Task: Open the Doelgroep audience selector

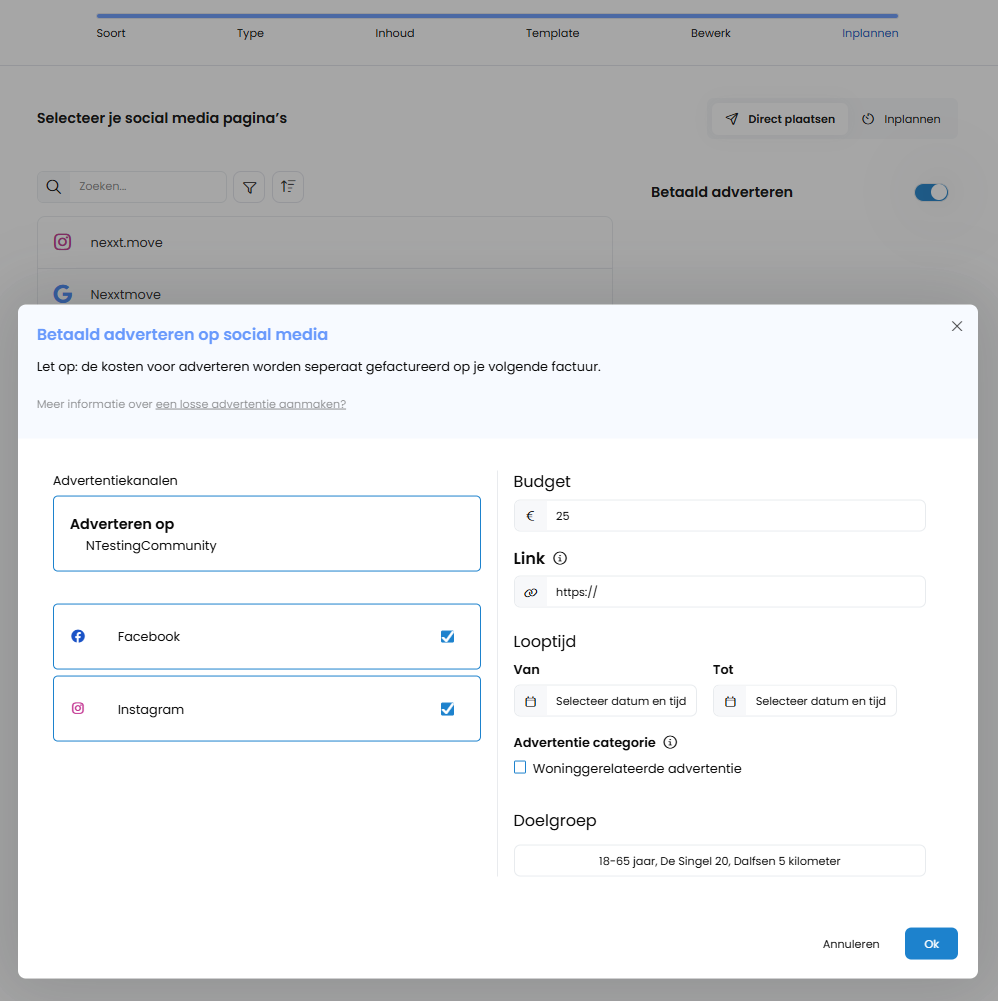Action: [719, 861]
